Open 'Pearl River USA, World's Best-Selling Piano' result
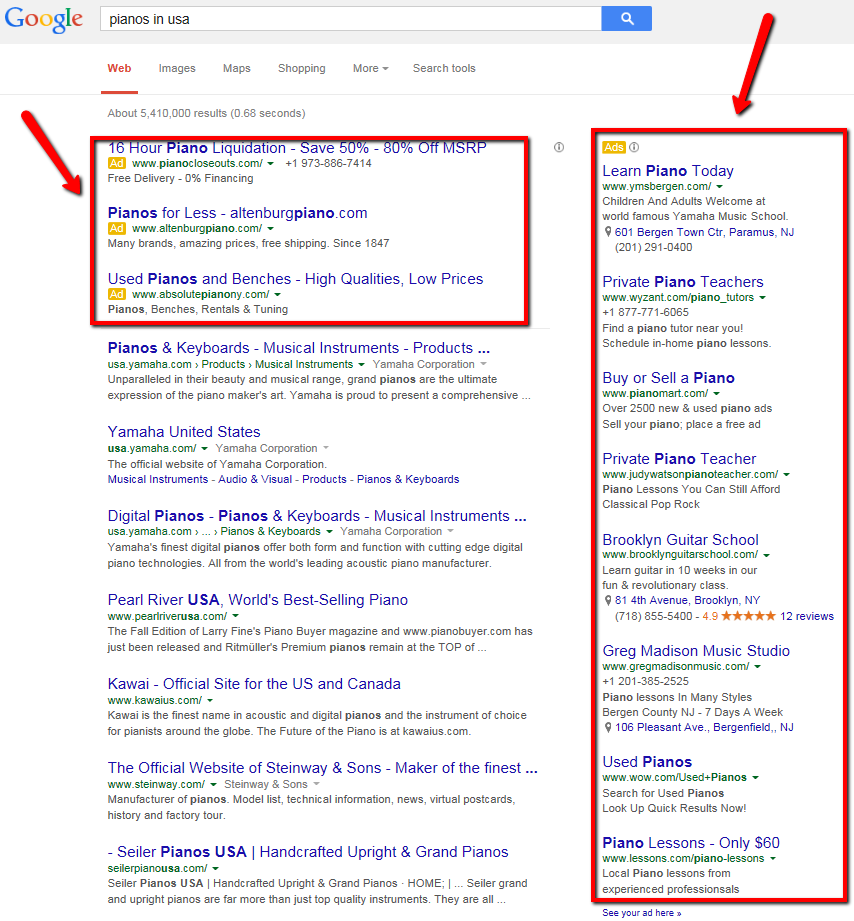 click(258, 600)
